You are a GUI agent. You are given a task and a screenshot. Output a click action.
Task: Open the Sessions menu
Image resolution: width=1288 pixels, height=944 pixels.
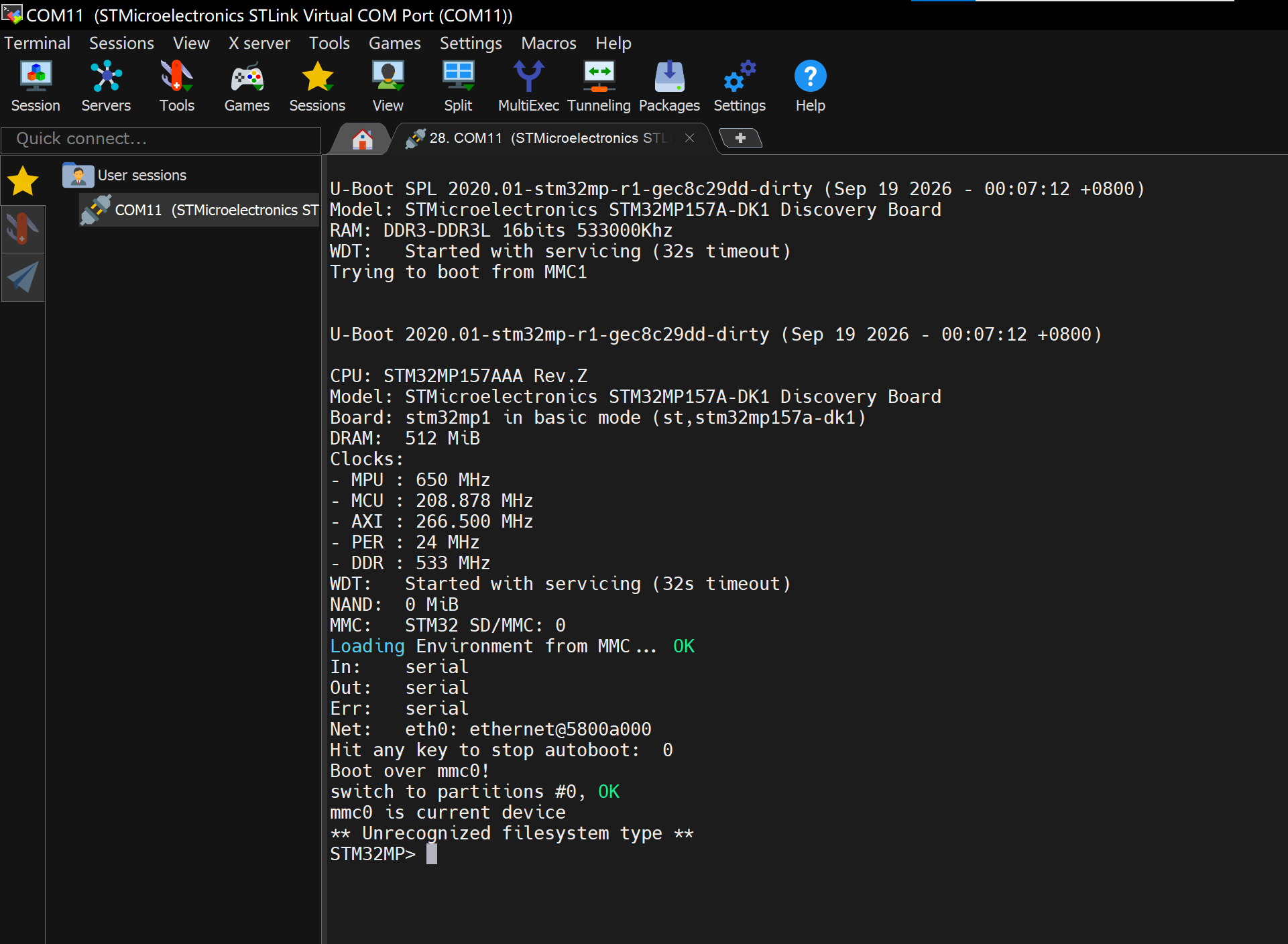click(121, 43)
